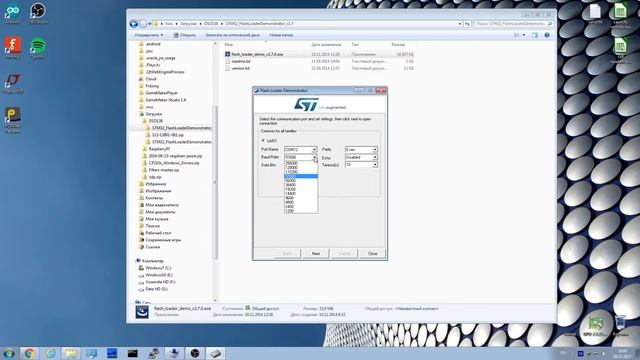Open OBS icon in taskbar

point(195,353)
